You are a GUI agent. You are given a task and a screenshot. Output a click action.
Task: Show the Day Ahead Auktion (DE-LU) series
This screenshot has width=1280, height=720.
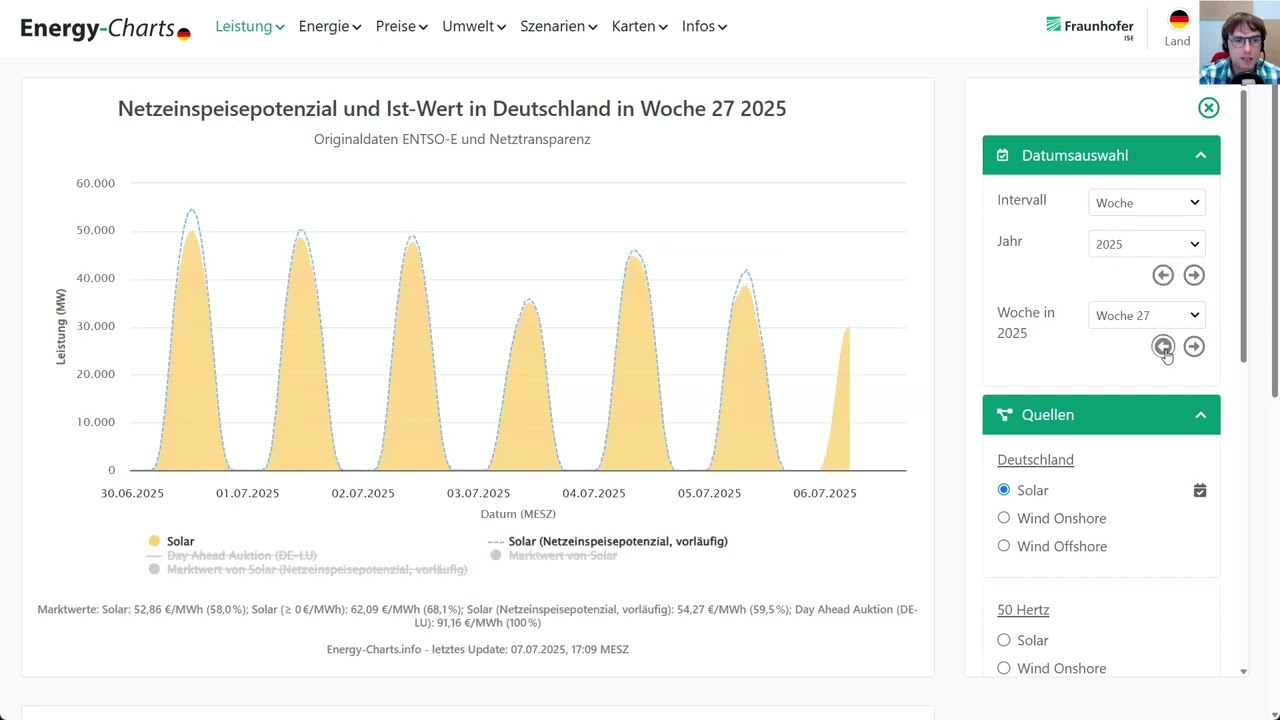242,555
